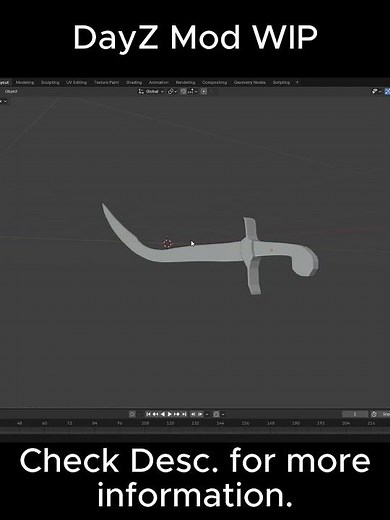The height and width of the screenshot is (520, 390).
Task: Click frame 48 on the timeline ruler
Action: tap(20, 423)
